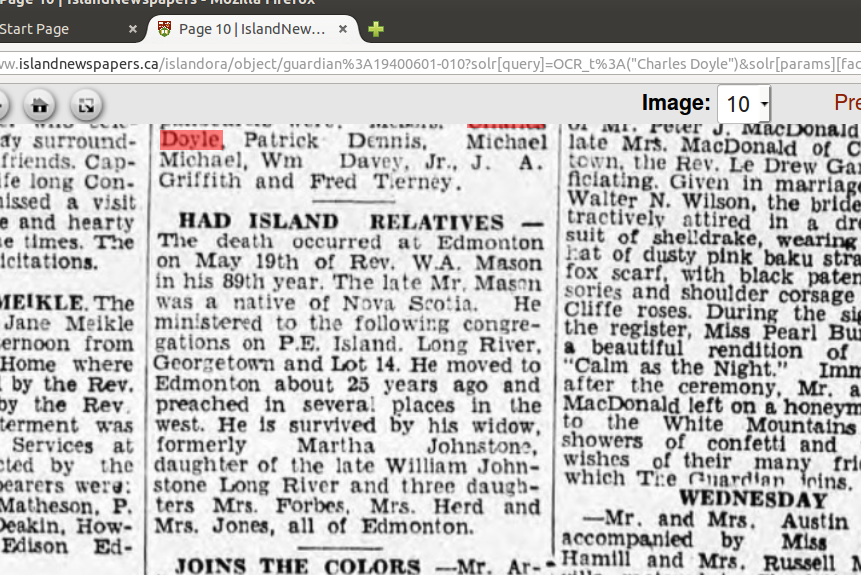Open a new tab with the green plus
The height and width of the screenshot is (575, 861).
(x=376, y=29)
